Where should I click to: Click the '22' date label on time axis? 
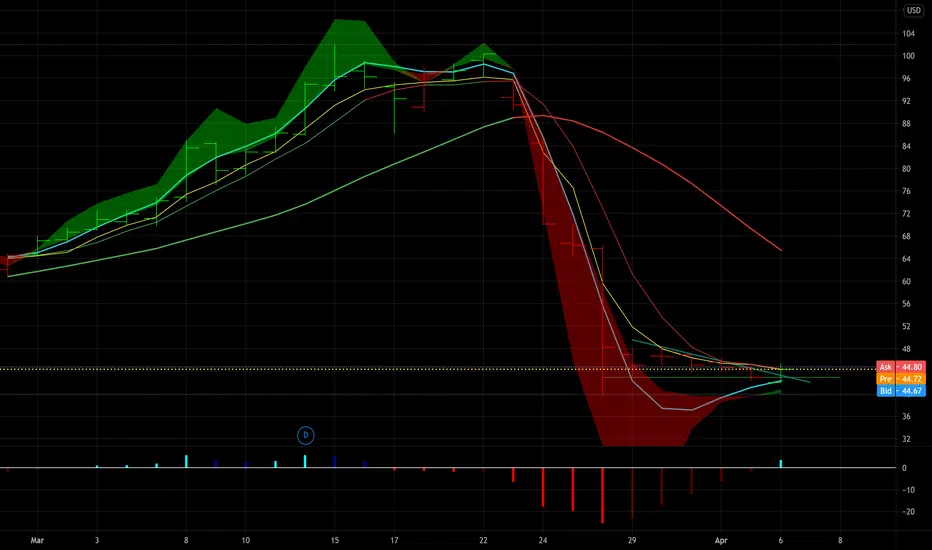pos(483,540)
